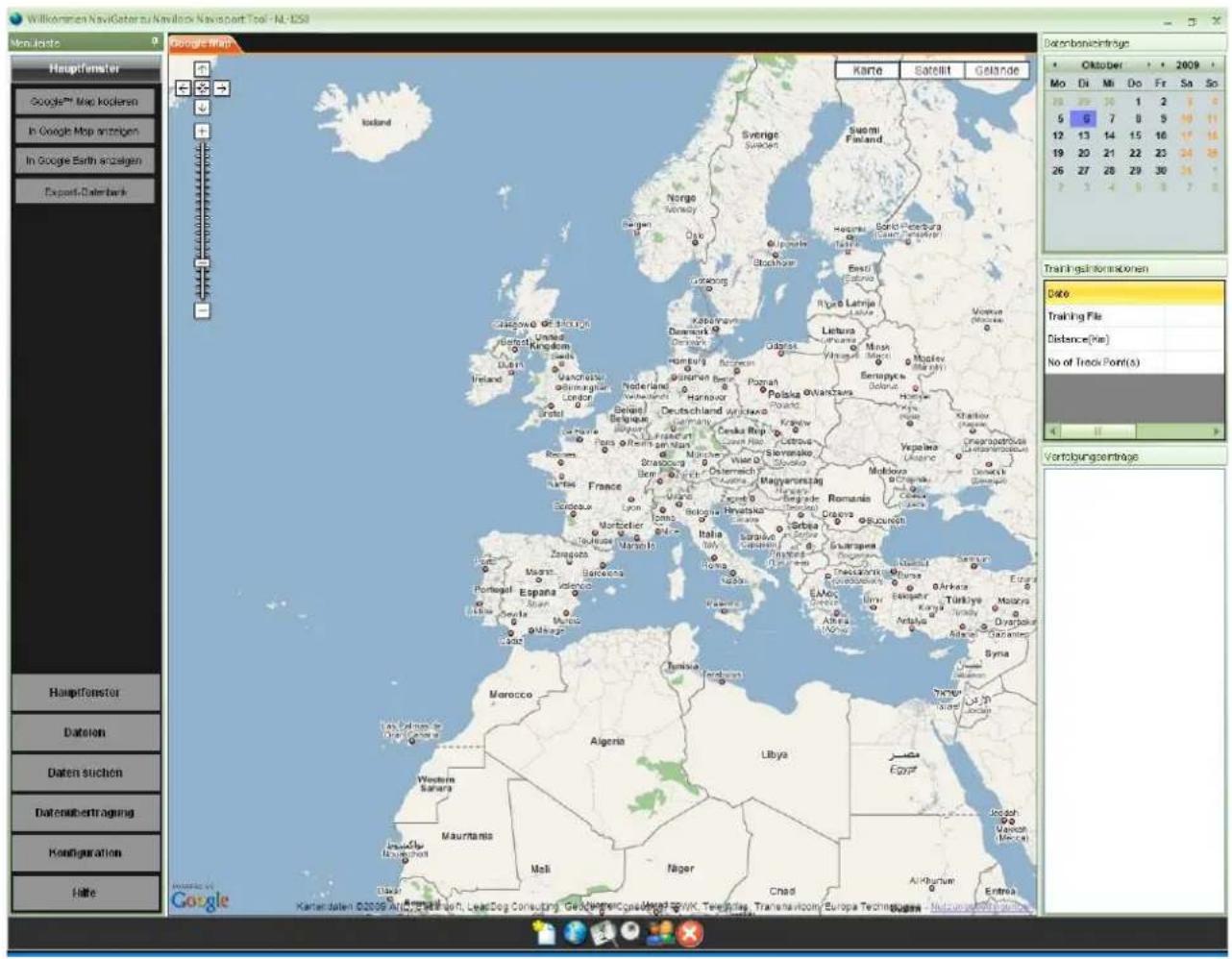Viewport: 1232px width, 959px height.
Task: Click the training info horizontal scrollbar thumb
Action: coord(1097,431)
